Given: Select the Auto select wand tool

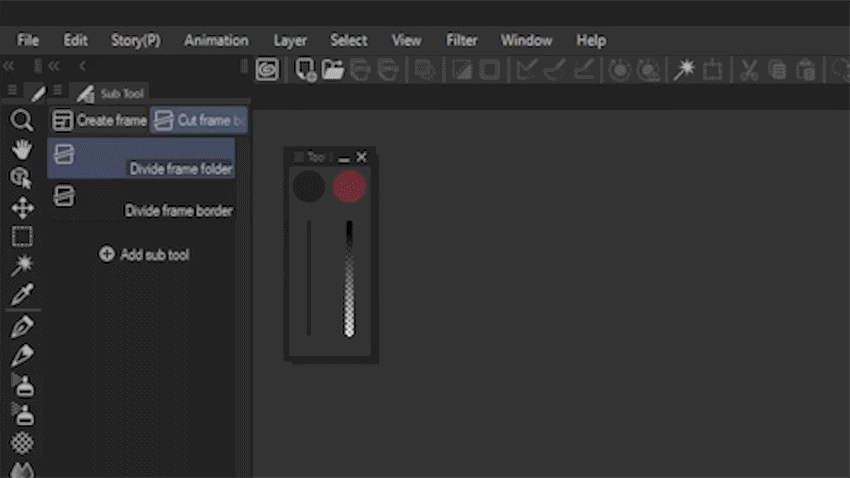Looking at the screenshot, I should point(22,266).
